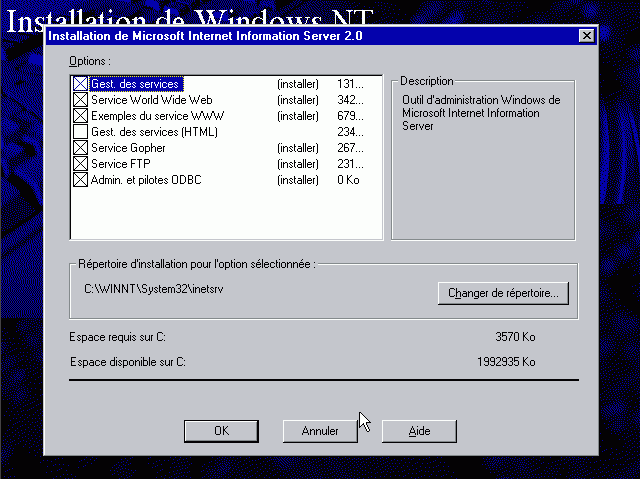Click the Changer de répertoire button
Image resolution: width=640 pixels, height=479 pixels.
(x=503, y=293)
